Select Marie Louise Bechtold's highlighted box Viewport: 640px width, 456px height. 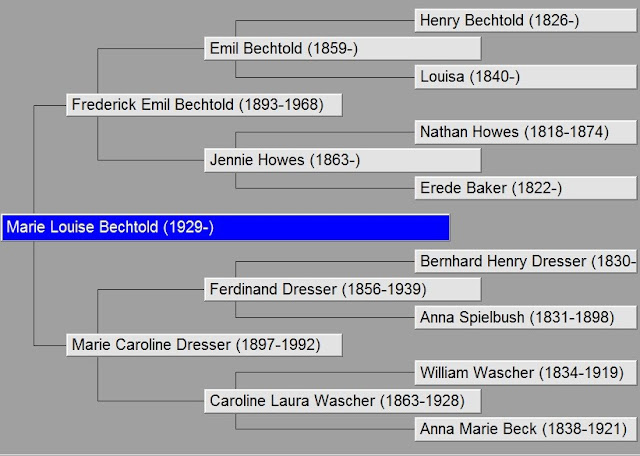pos(225,227)
